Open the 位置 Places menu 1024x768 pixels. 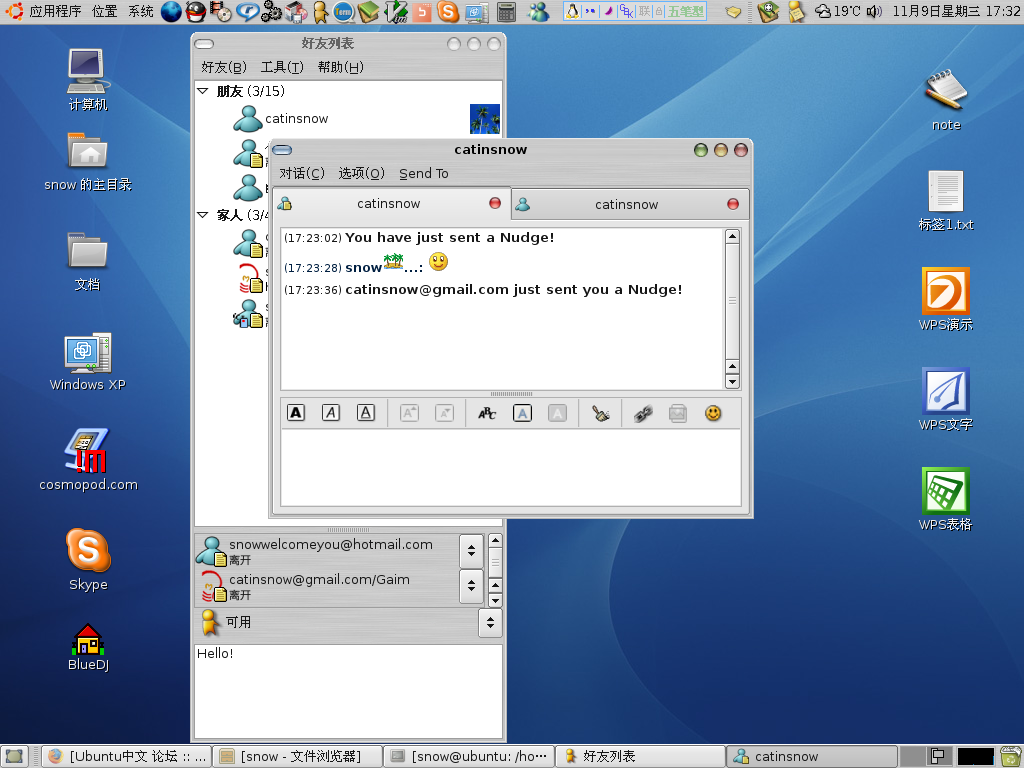(x=104, y=11)
